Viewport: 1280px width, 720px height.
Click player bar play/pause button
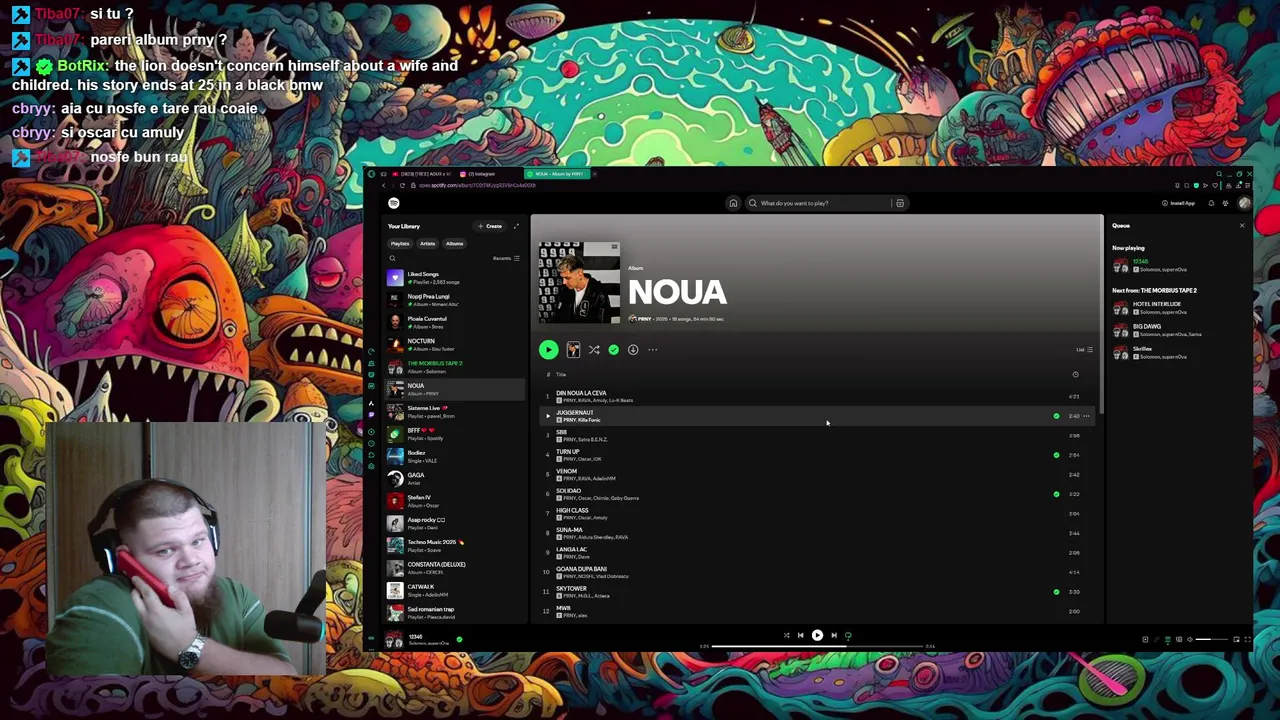pos(817,635)
